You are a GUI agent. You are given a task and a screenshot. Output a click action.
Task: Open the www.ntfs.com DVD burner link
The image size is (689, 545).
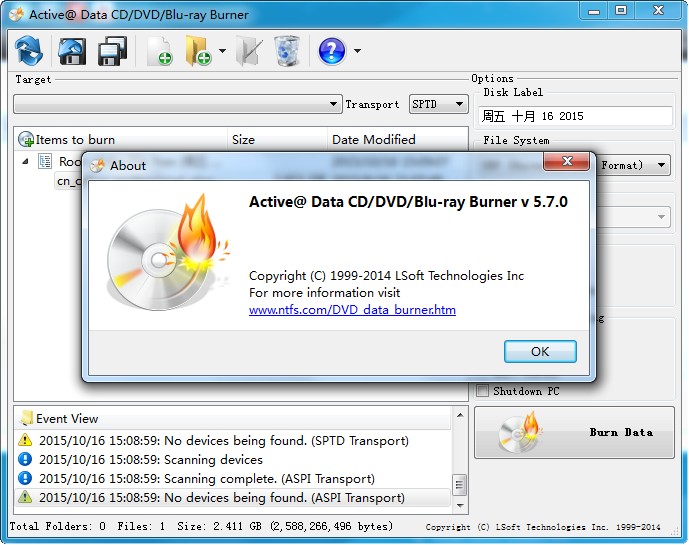click(x=352, y=310)
